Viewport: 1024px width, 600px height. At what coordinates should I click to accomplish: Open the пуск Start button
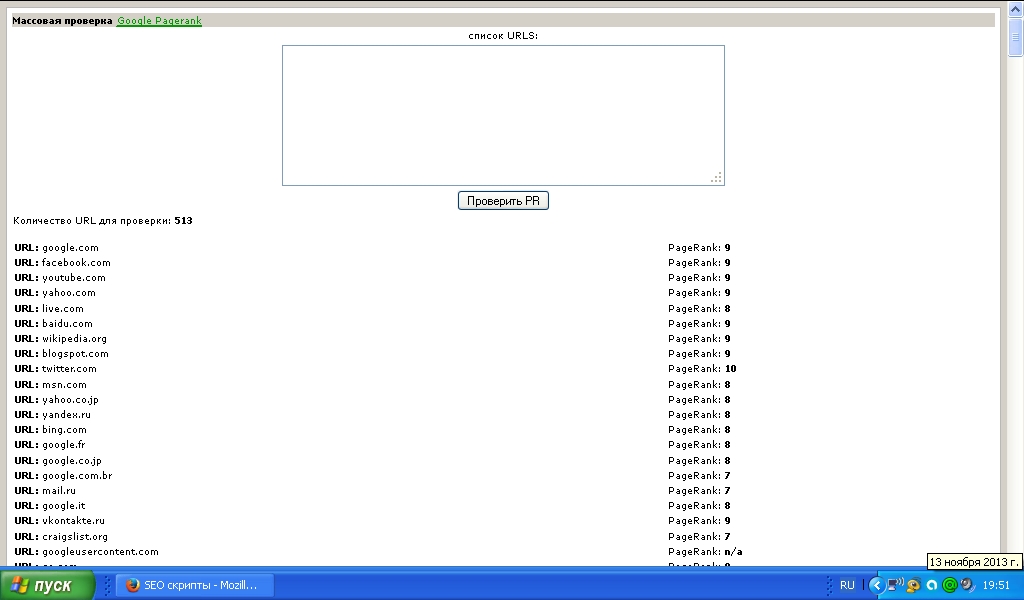coord(48,585)
